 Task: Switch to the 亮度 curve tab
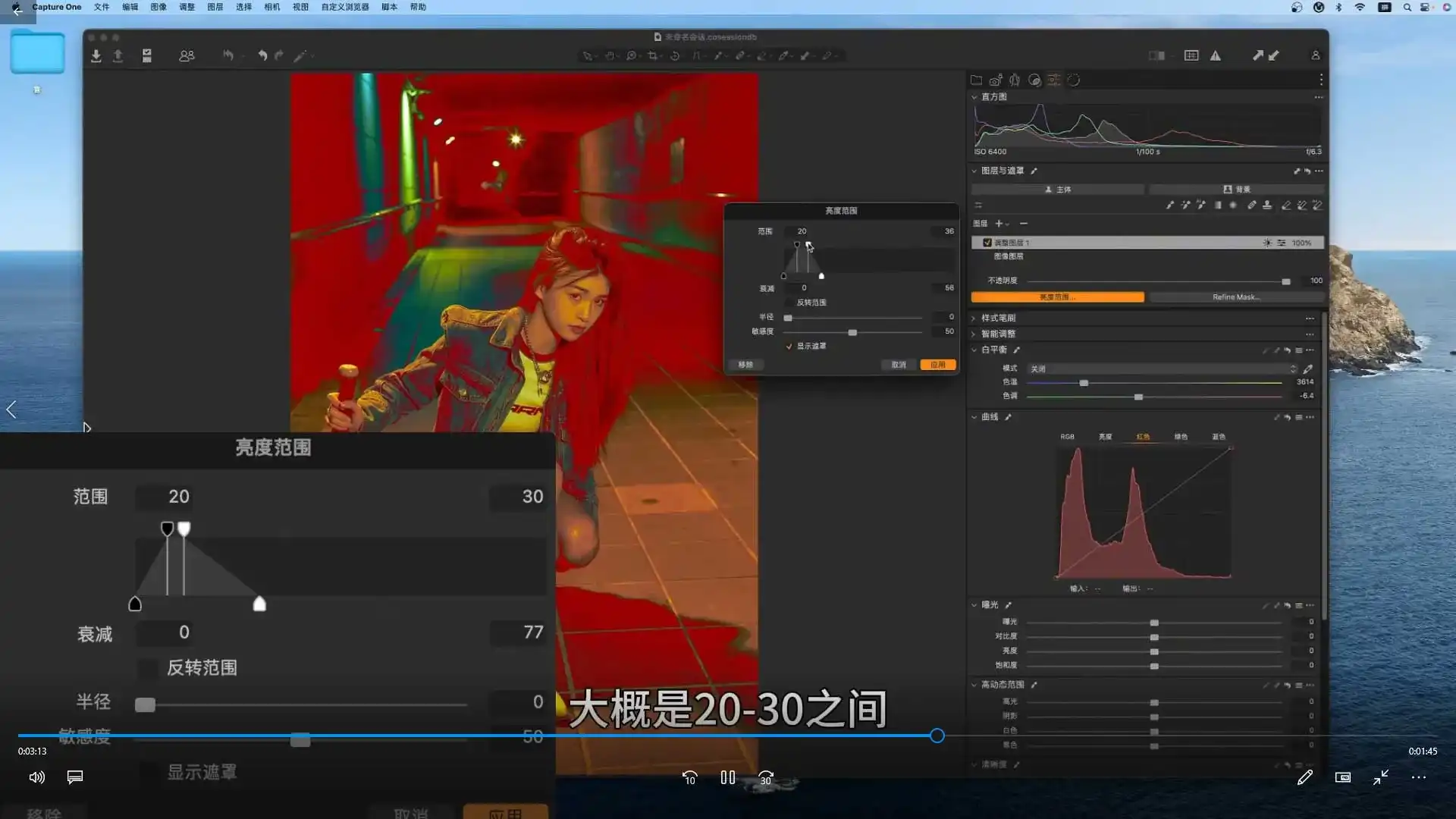[1105, 437]
